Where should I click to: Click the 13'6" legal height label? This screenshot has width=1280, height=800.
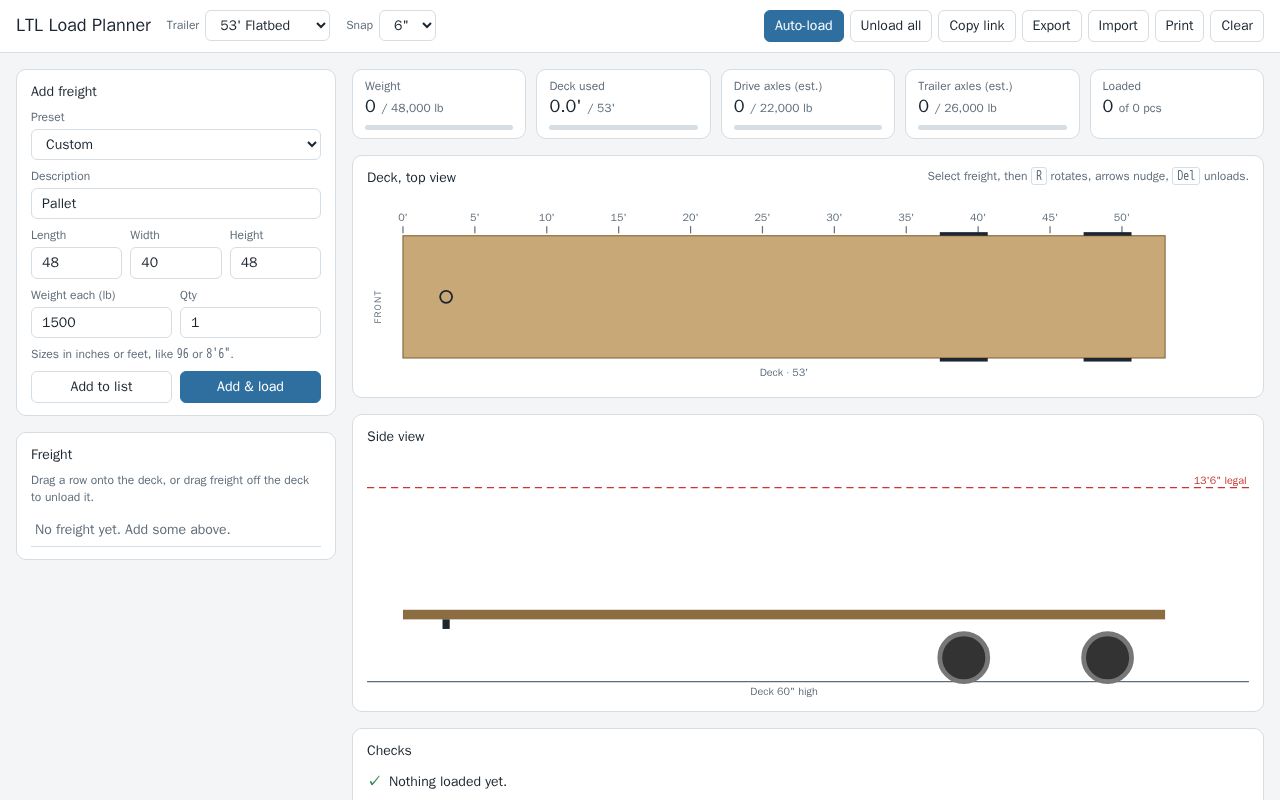(x=1220, y=481)
